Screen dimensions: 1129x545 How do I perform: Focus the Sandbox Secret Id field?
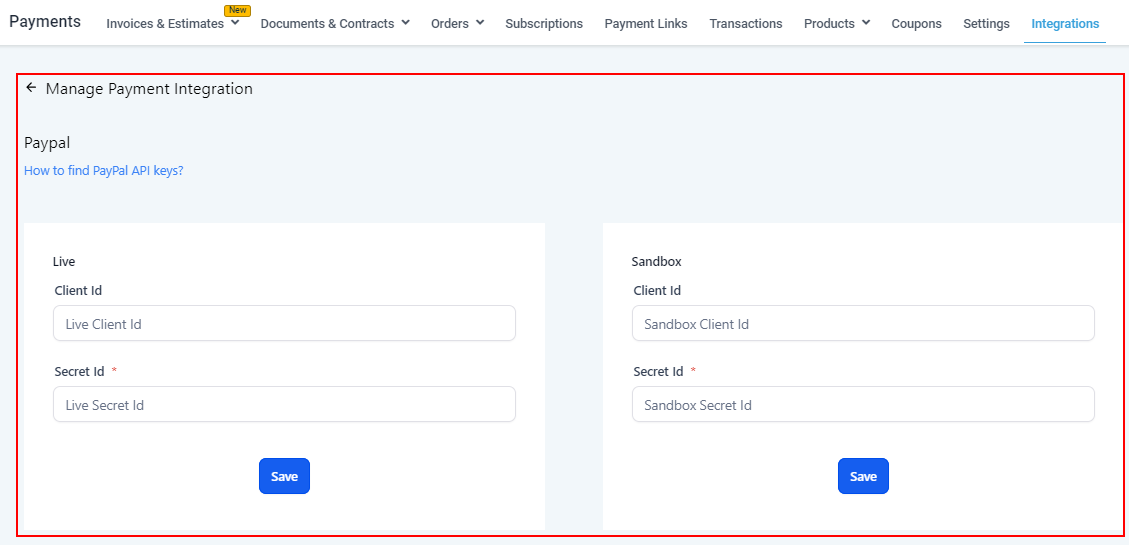tap(863, 405)
